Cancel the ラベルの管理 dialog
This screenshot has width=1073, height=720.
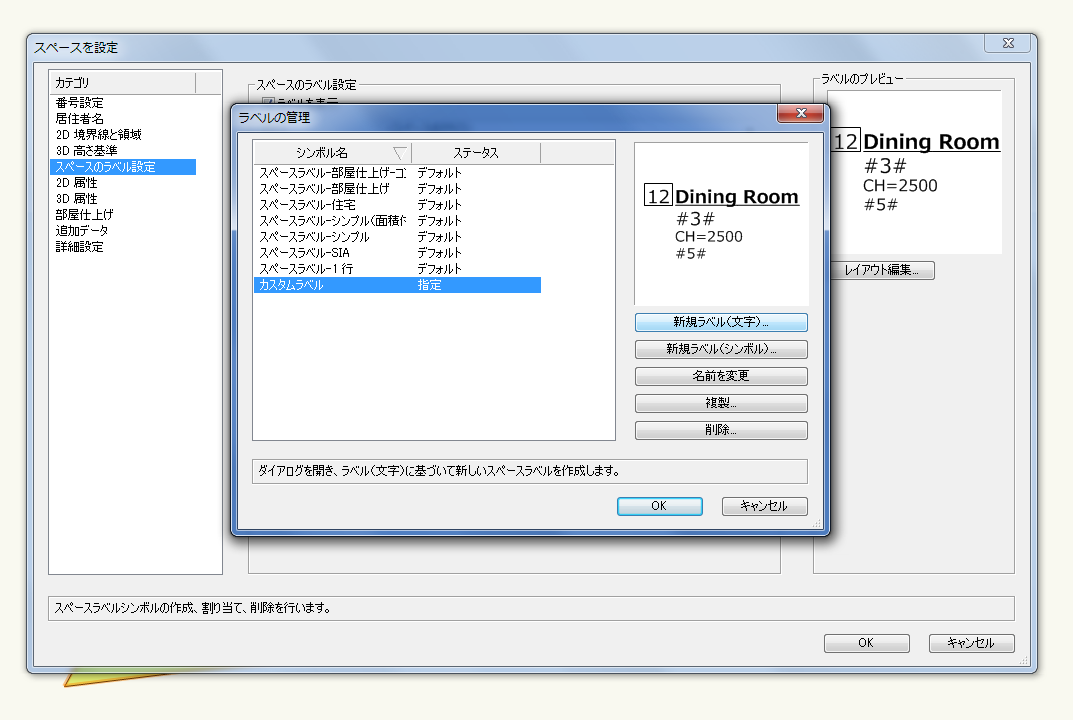coord(764,506)
